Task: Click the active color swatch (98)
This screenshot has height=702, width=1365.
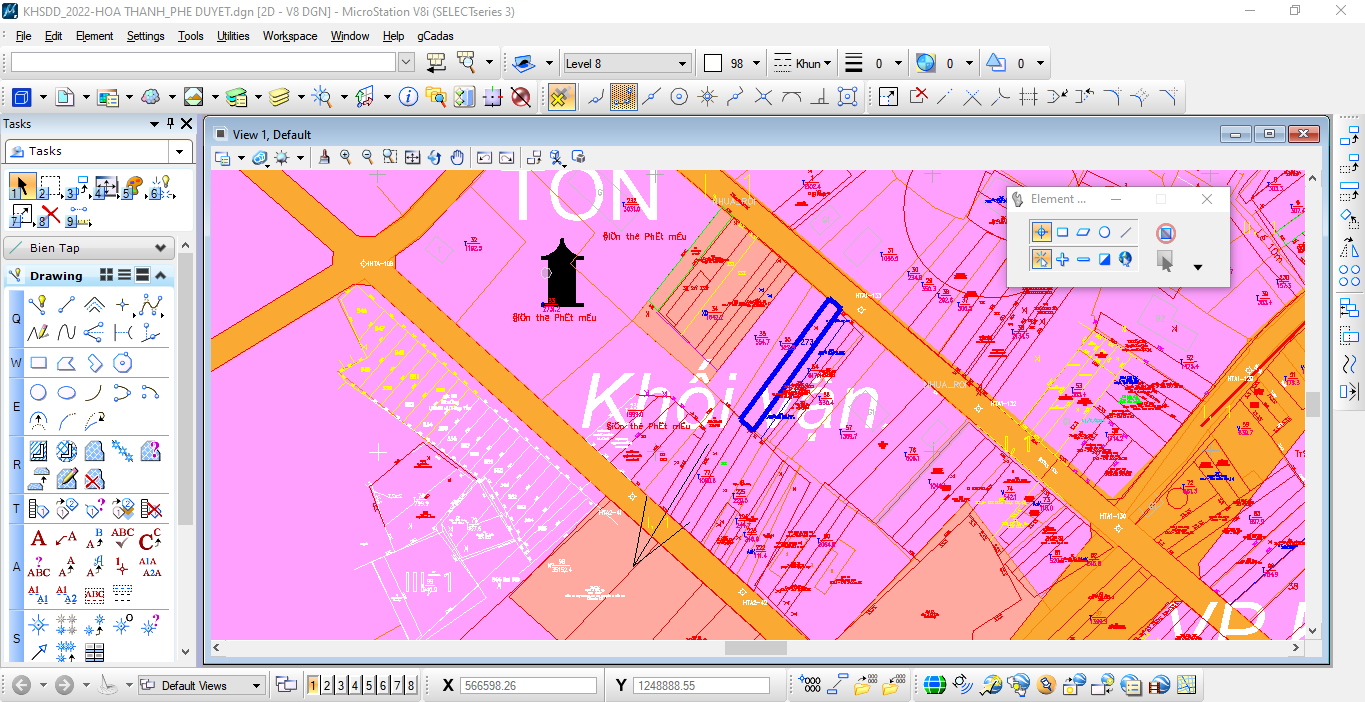Action: [x=713, y=63]
